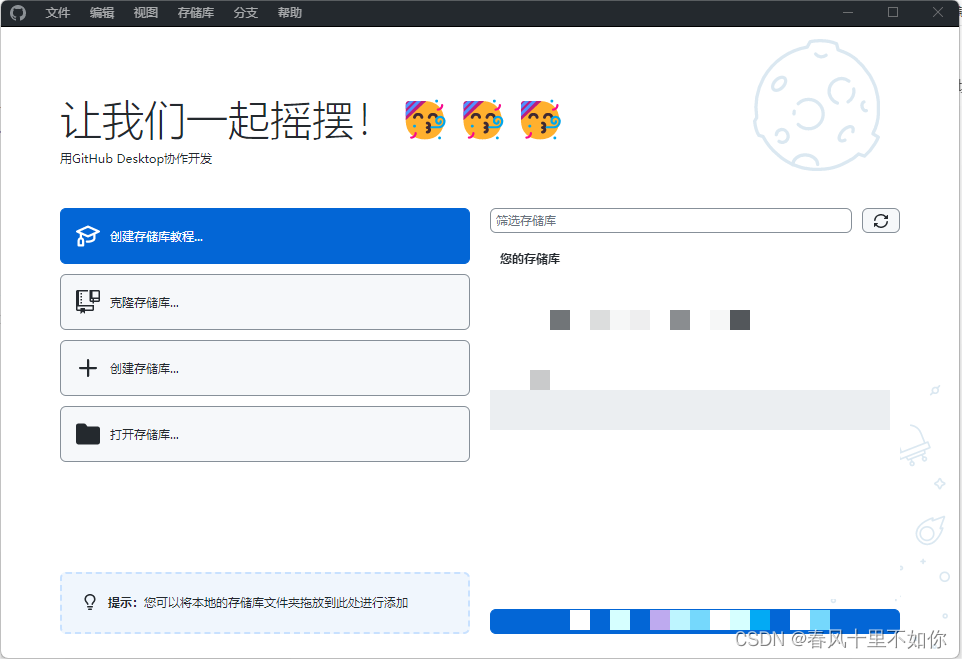Minimize the GitHub Desktop window
The height and width of the screenshot is (659, 962).
(848, 13)
